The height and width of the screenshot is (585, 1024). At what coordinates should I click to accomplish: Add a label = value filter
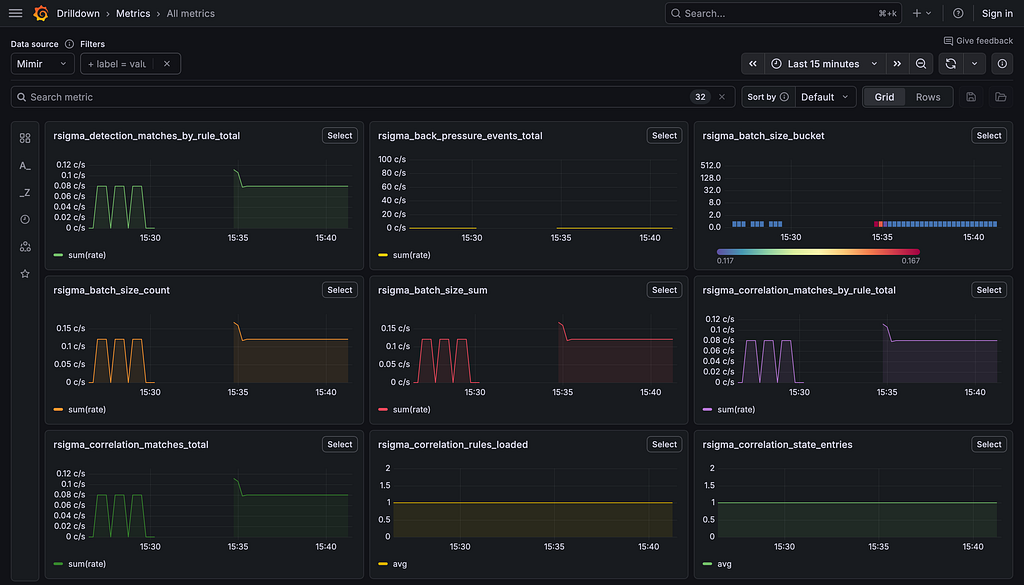[118, 64]
